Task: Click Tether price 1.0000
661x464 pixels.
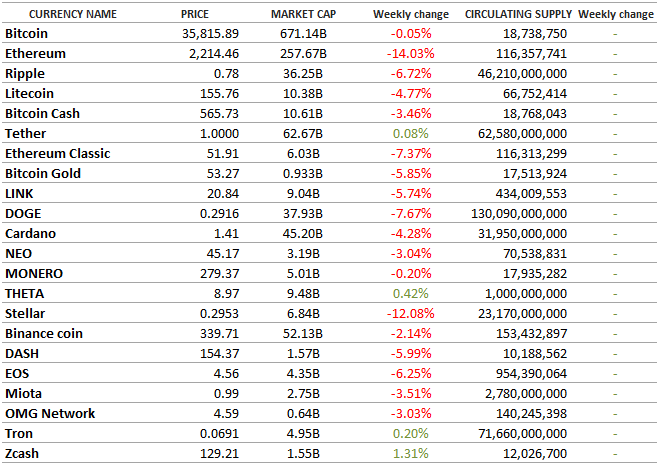Action: [219, 134]
